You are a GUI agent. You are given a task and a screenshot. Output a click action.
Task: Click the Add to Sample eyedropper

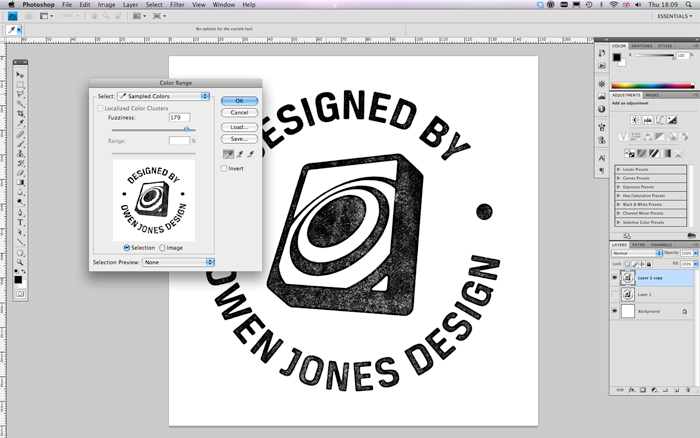240,154
